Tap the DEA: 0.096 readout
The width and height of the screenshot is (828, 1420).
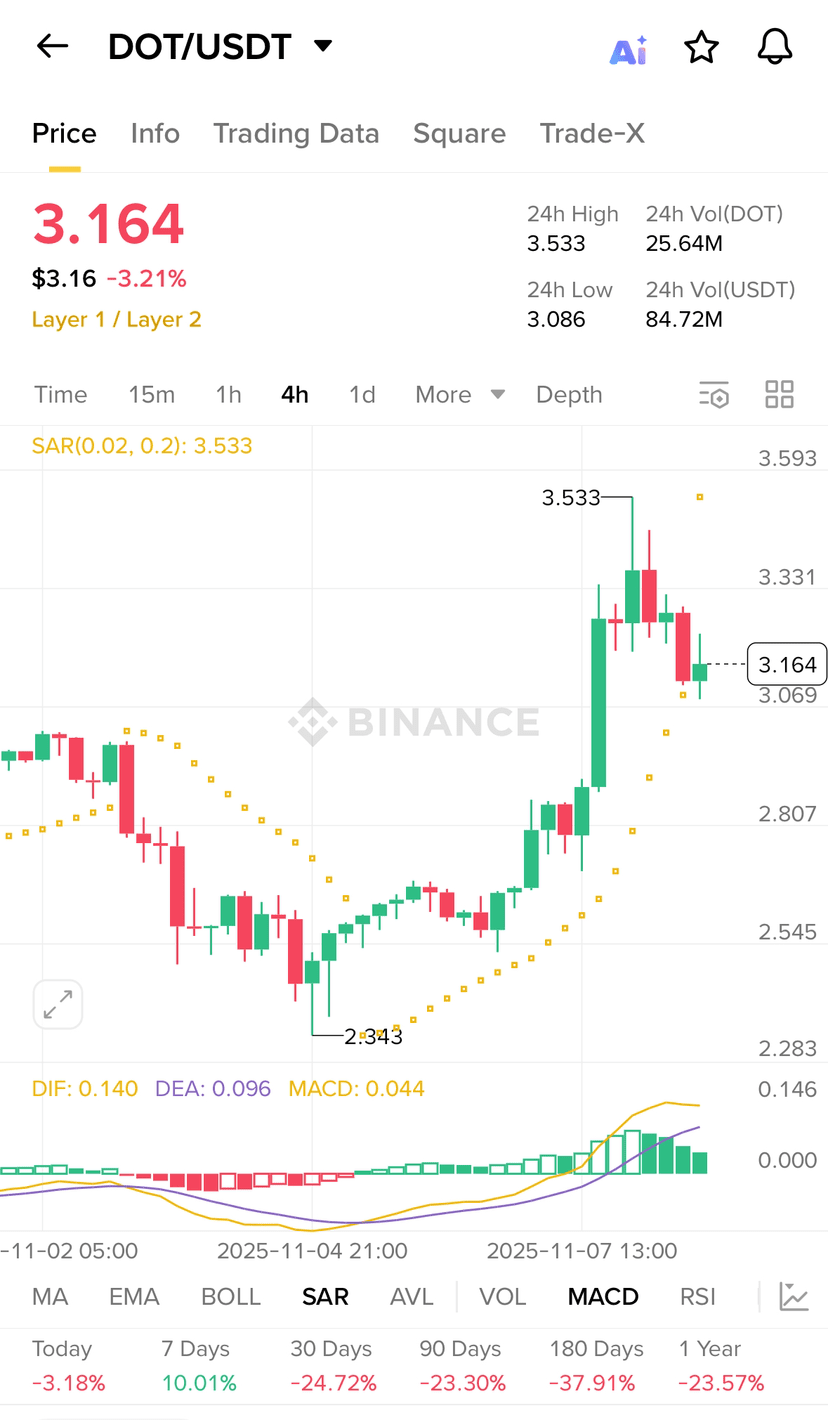(x=213, y=1089)
